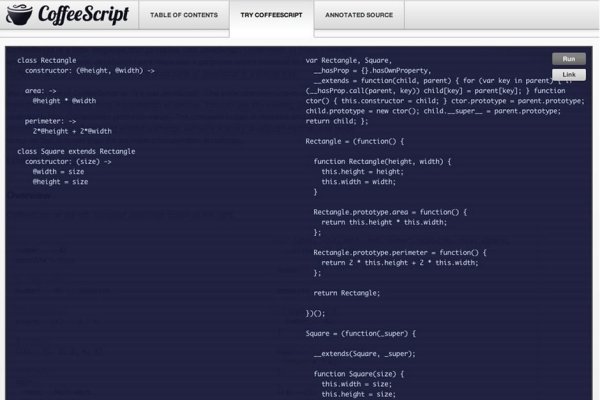Click 'this.height = height;' in output
600x400 pixels.
(x=362, y=172)
